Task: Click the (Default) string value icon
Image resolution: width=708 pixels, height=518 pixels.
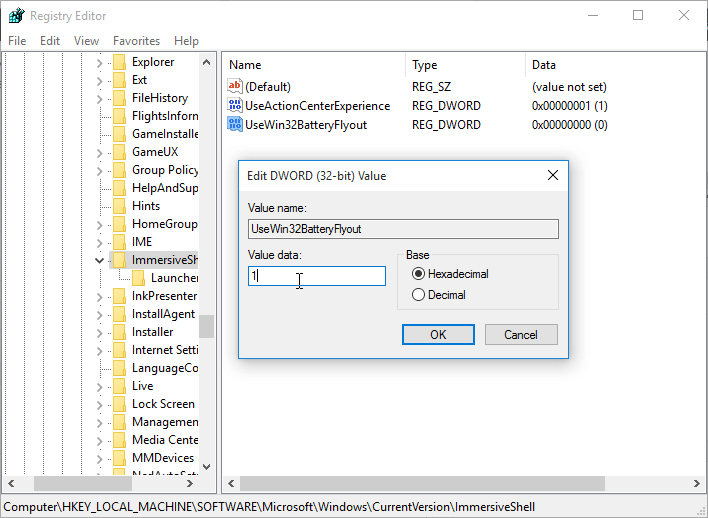Action: pos(235,86)
